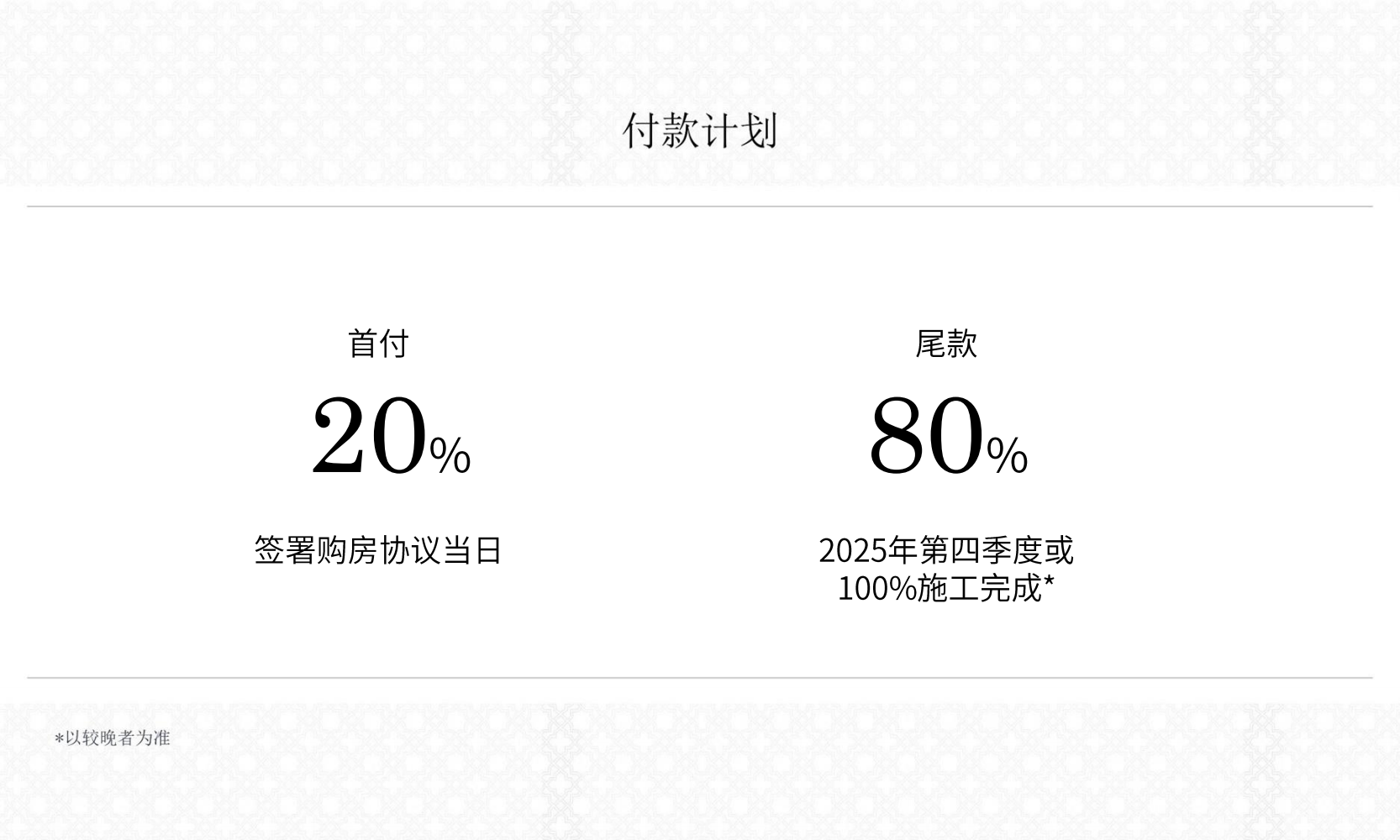The height and width of the screenshot is (840, 1400).
Task: Click the footnote 以较晚者为准
Action: (118, 738)
